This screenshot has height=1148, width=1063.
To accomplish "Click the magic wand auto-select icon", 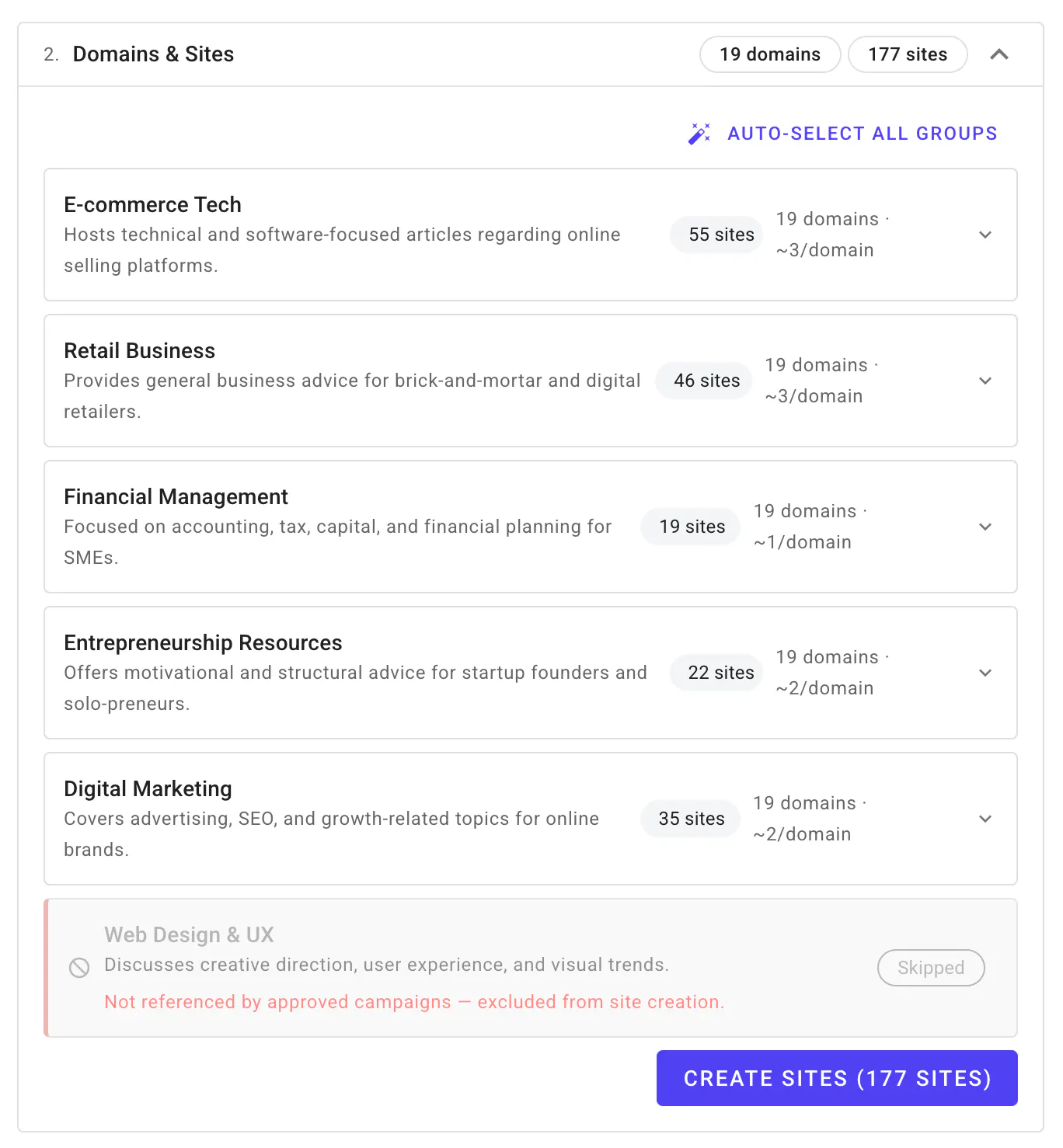I will pos(699,134).
